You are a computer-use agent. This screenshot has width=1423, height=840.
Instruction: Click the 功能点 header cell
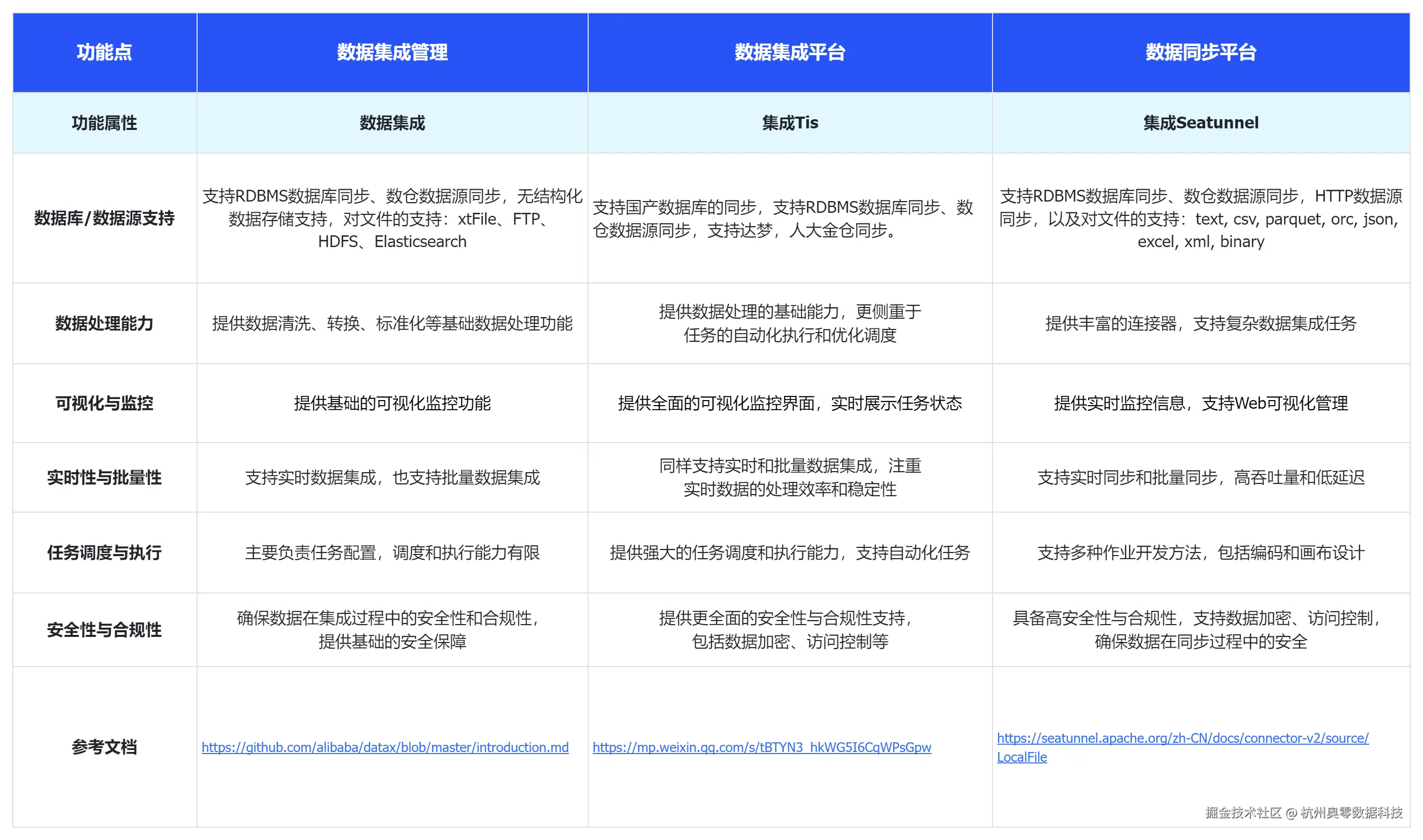(105, 52)
